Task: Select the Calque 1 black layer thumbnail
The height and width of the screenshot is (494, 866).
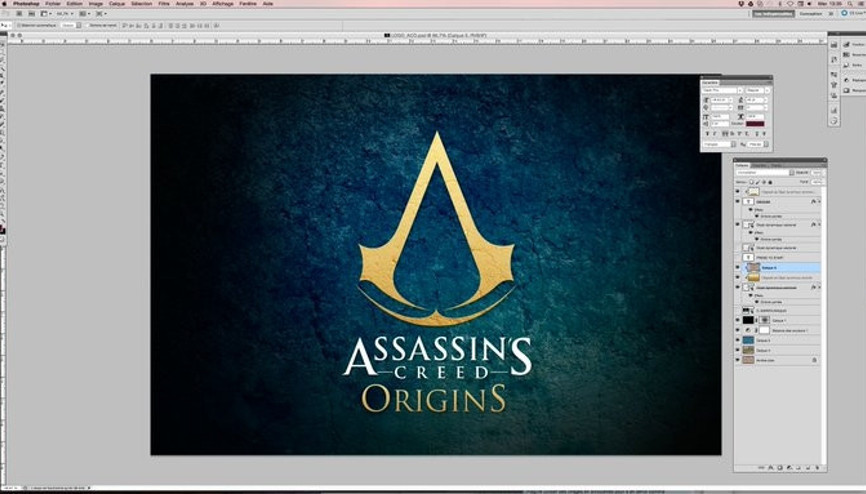Action: click(748, 320)
